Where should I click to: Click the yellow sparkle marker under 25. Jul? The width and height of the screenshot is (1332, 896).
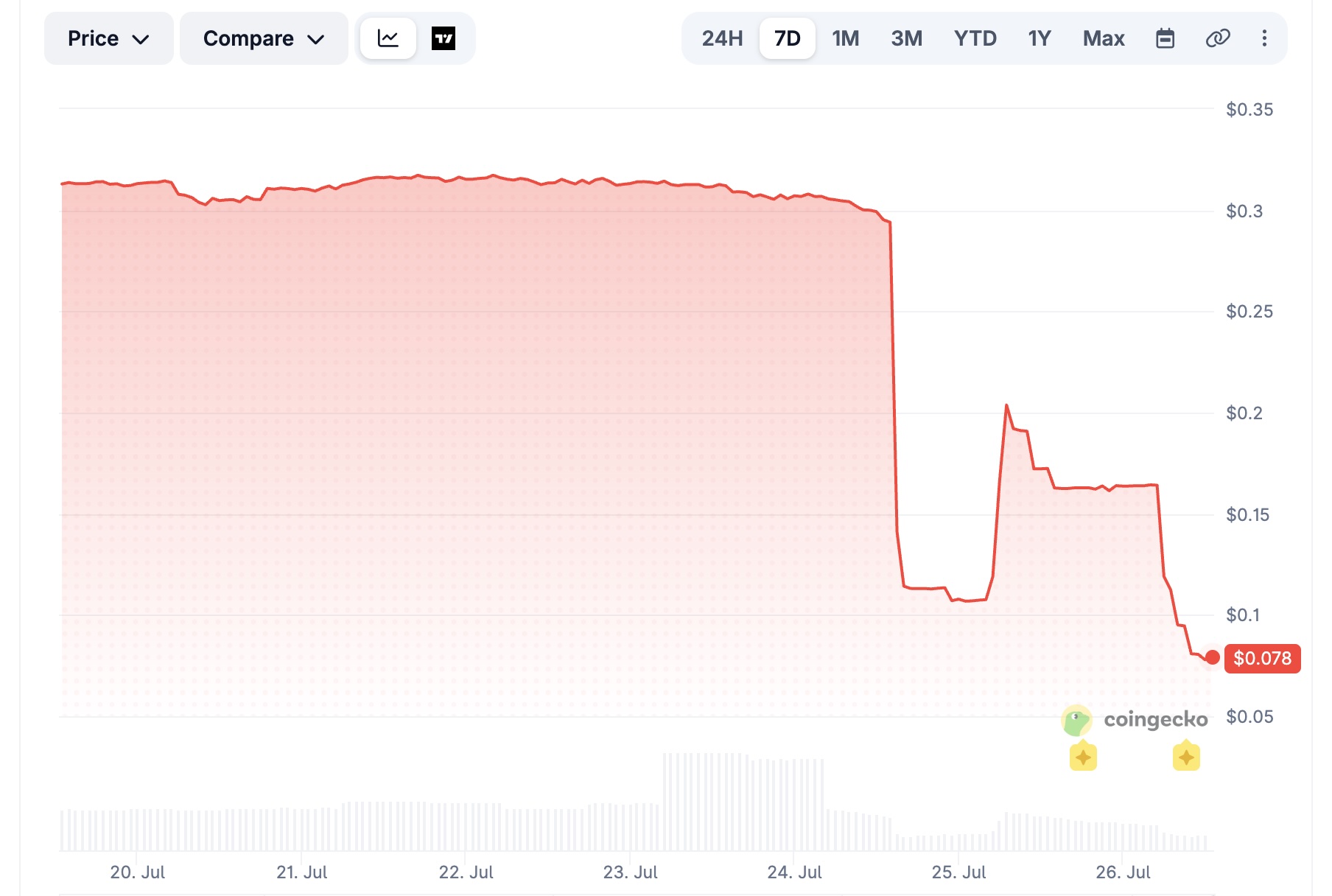[x=1083, y=757]
